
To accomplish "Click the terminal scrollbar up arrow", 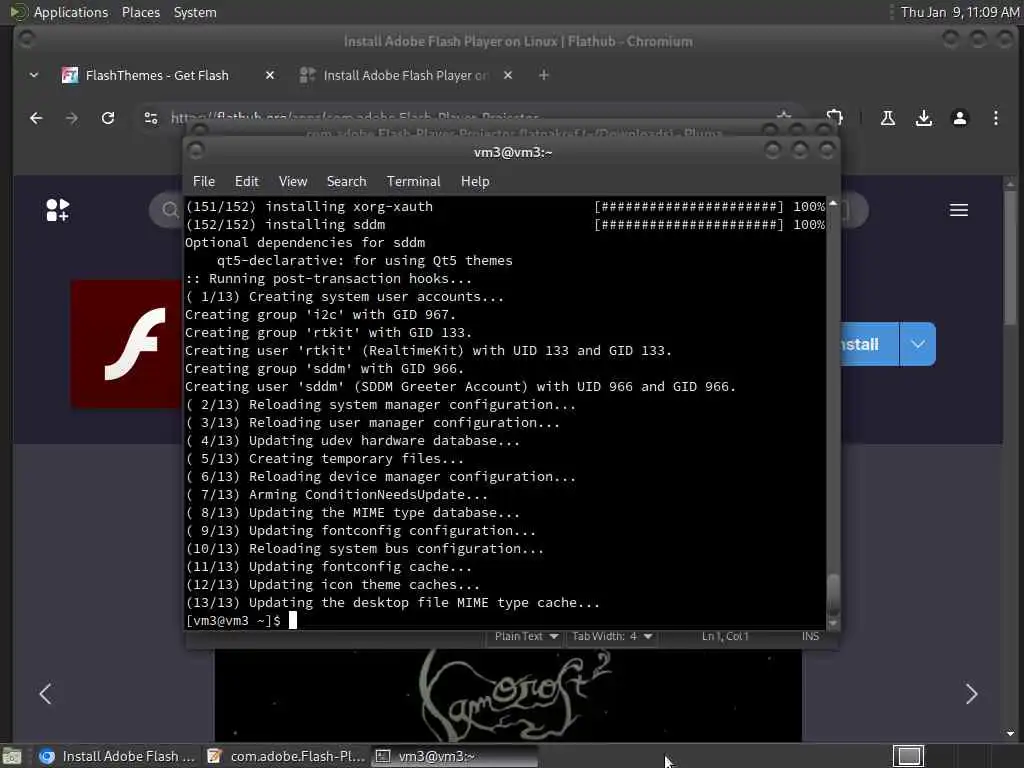I will click(x=833, y=203).
